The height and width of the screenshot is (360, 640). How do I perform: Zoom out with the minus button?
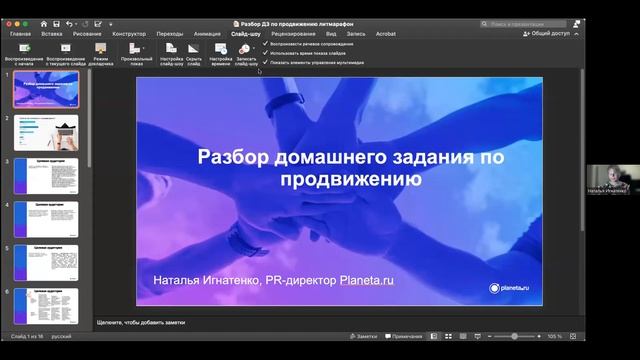tap(489, 336)
